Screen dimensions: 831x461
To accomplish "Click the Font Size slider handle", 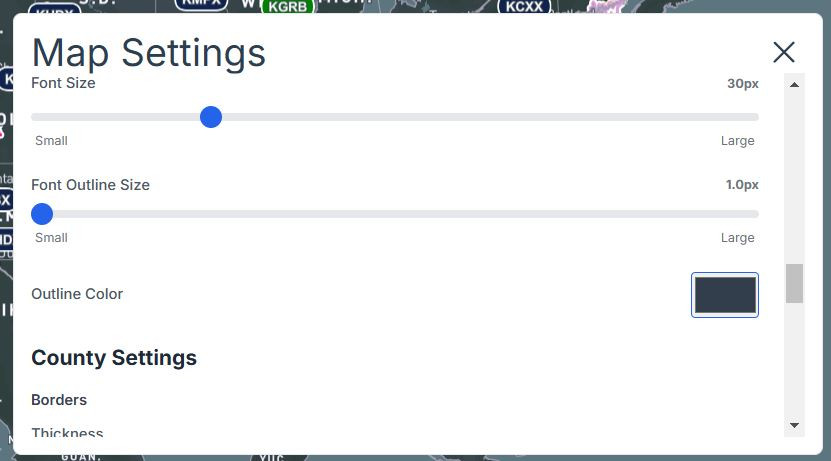I will click(x=211, y=117).
